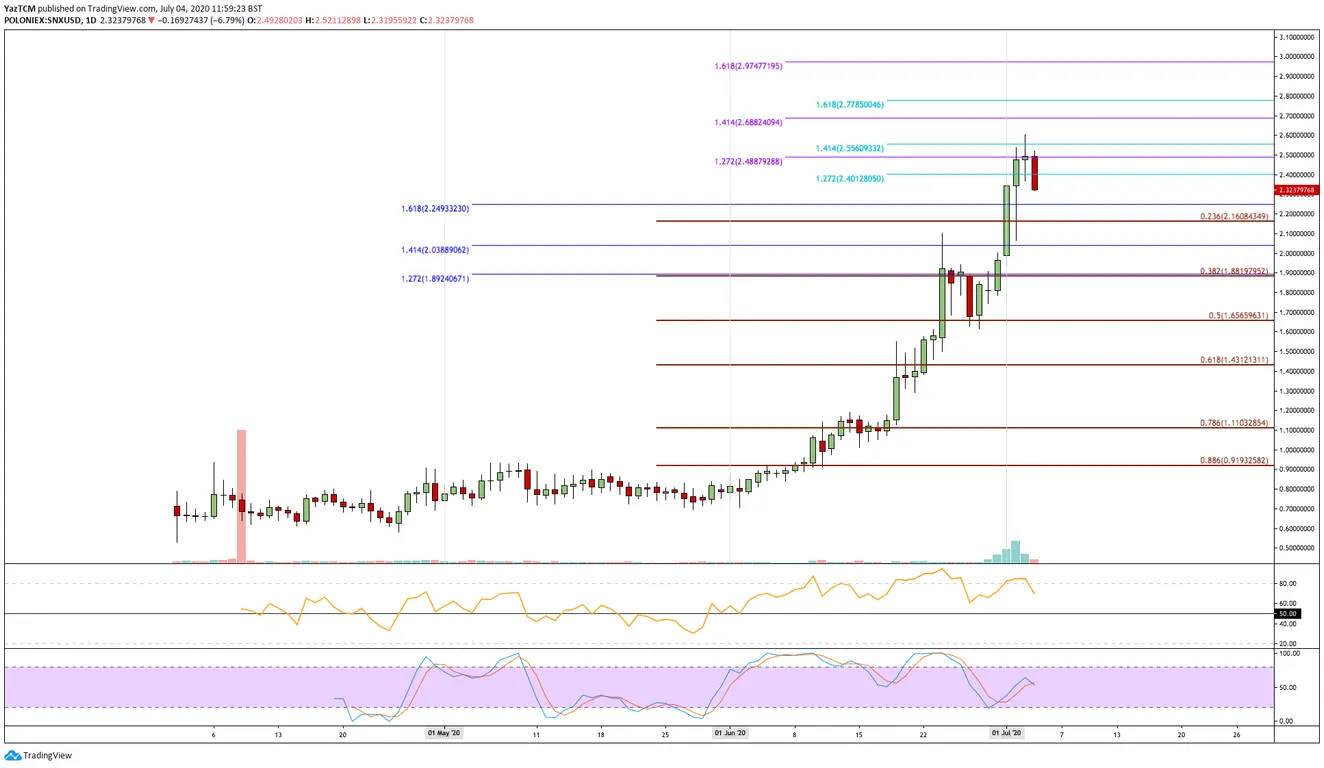Select the 0.382(1.88197952) retracement label

[1234, 271]
